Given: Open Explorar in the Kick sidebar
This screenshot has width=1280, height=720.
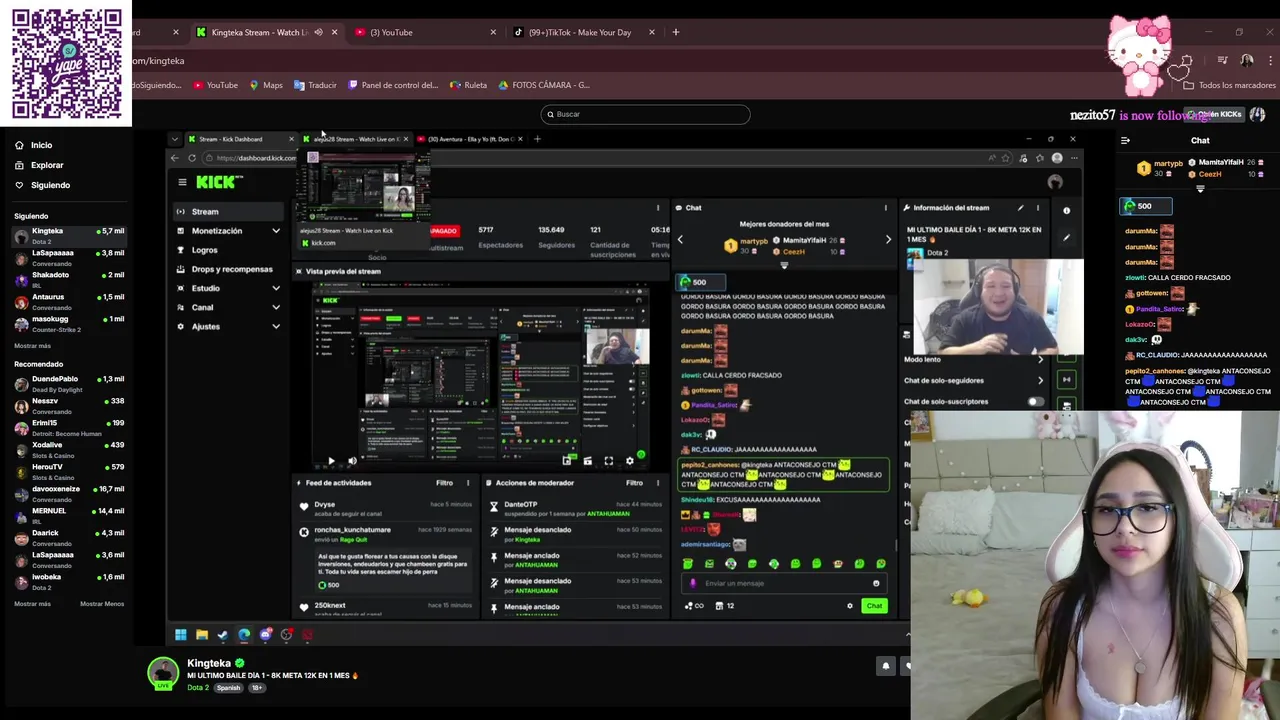Looking at the screenshot, I should 38,165.
